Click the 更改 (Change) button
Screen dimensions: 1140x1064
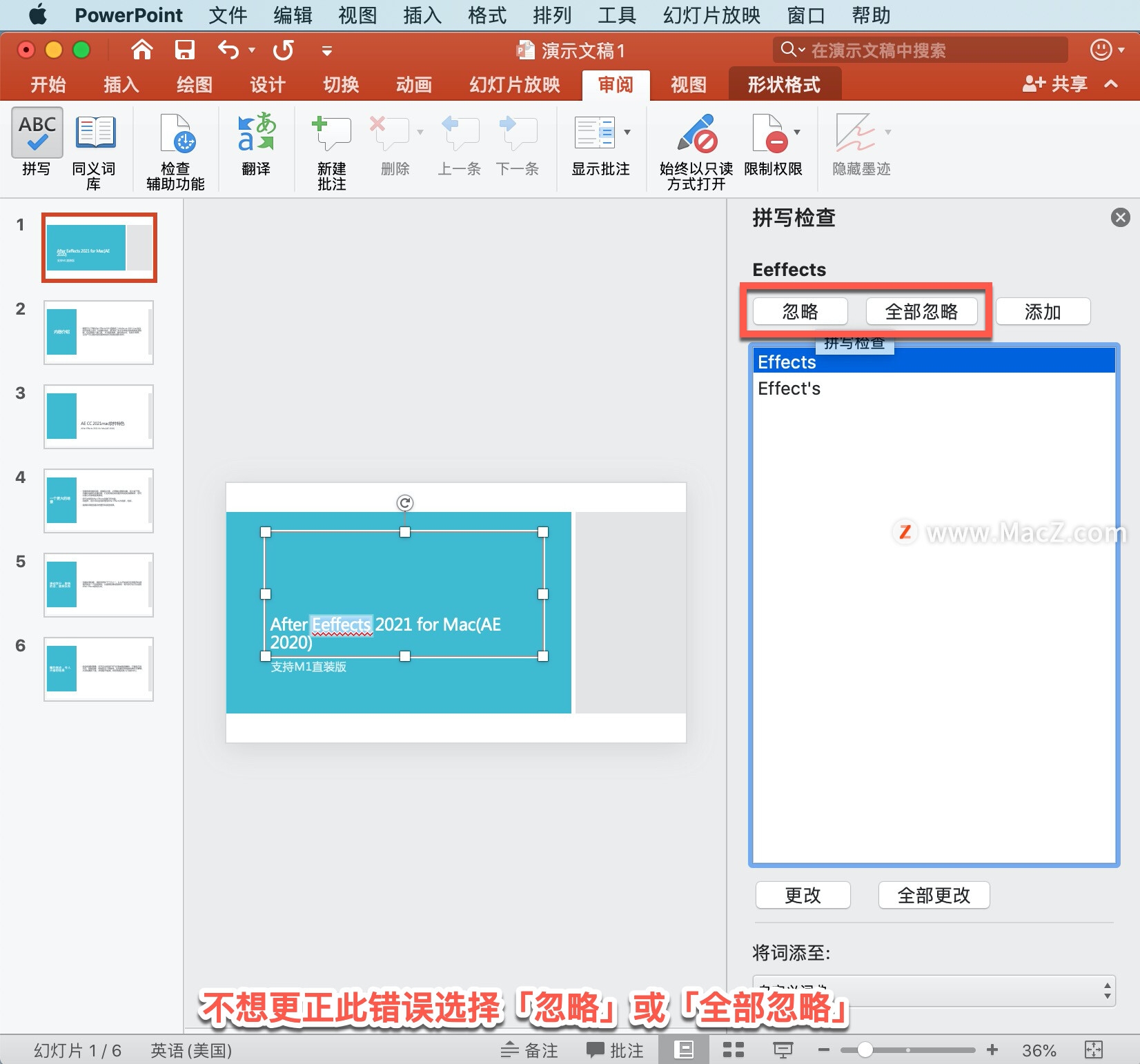point(803,895)
